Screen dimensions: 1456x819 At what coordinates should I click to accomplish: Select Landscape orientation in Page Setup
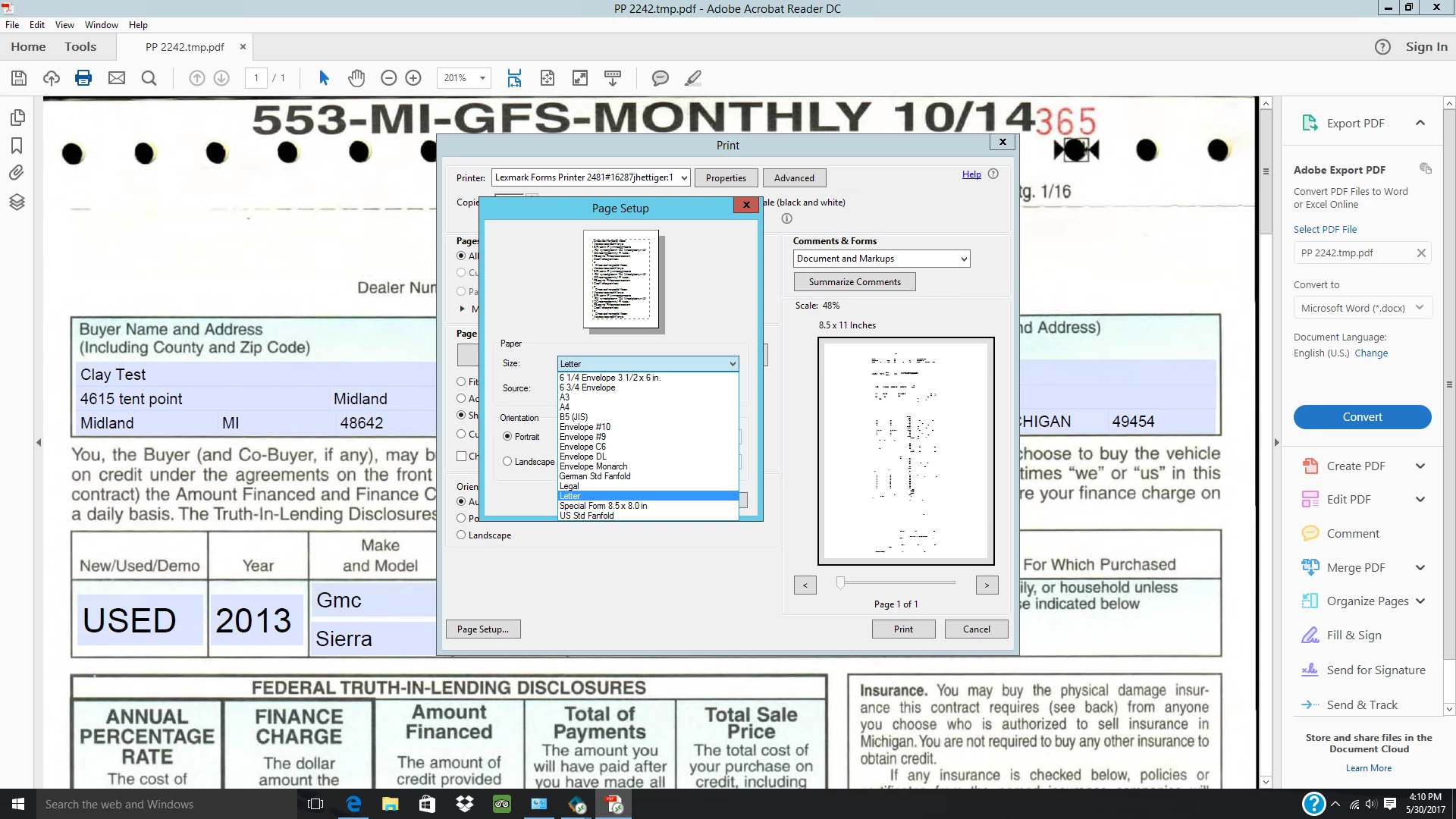coord(507,462)
